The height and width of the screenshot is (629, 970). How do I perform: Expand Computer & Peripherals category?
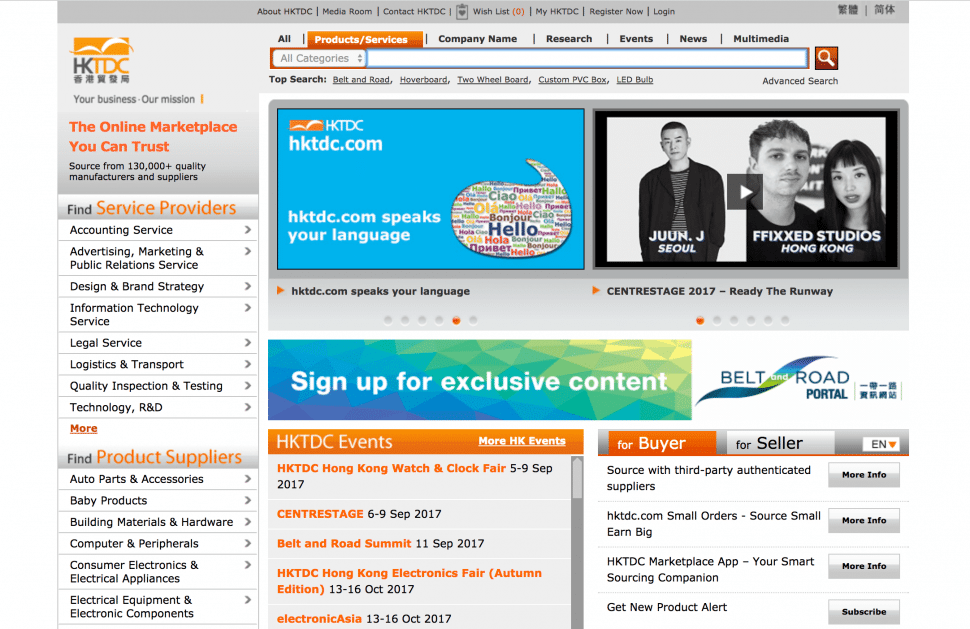point(158,544)
